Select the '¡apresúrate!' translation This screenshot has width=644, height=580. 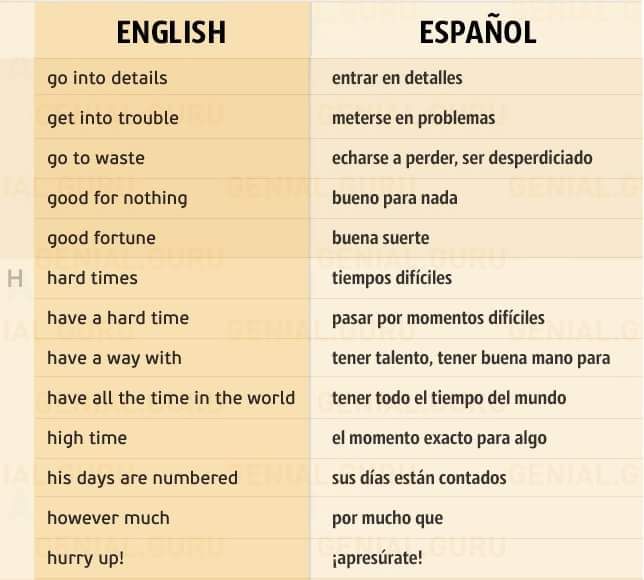(377, 559)
